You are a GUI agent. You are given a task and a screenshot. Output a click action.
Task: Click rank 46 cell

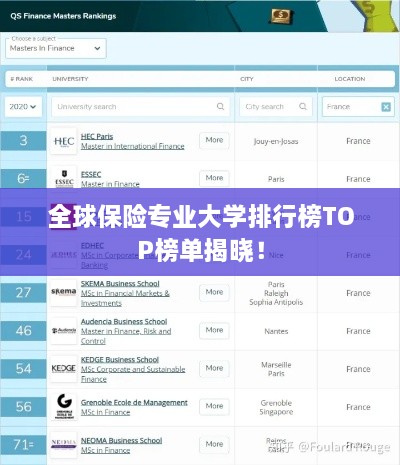[23, 331]
